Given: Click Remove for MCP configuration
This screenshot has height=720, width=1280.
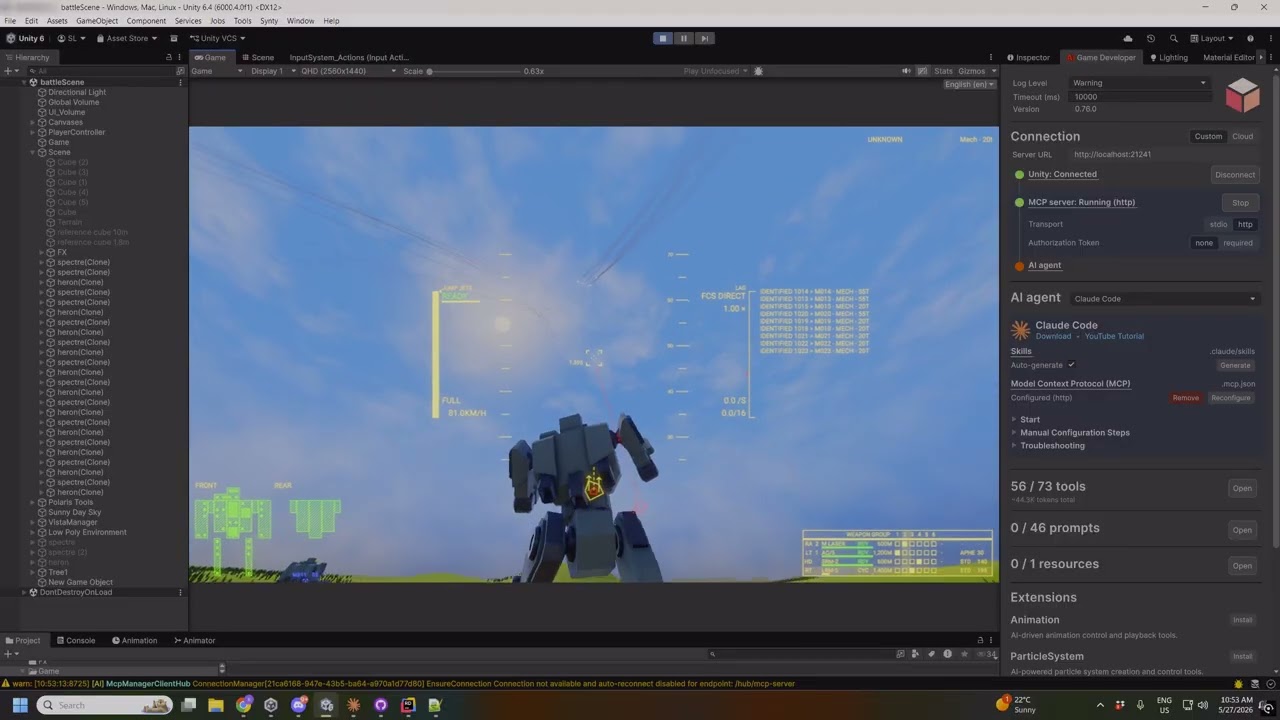Looking at the screenshot, I should tap(1185, 398).
